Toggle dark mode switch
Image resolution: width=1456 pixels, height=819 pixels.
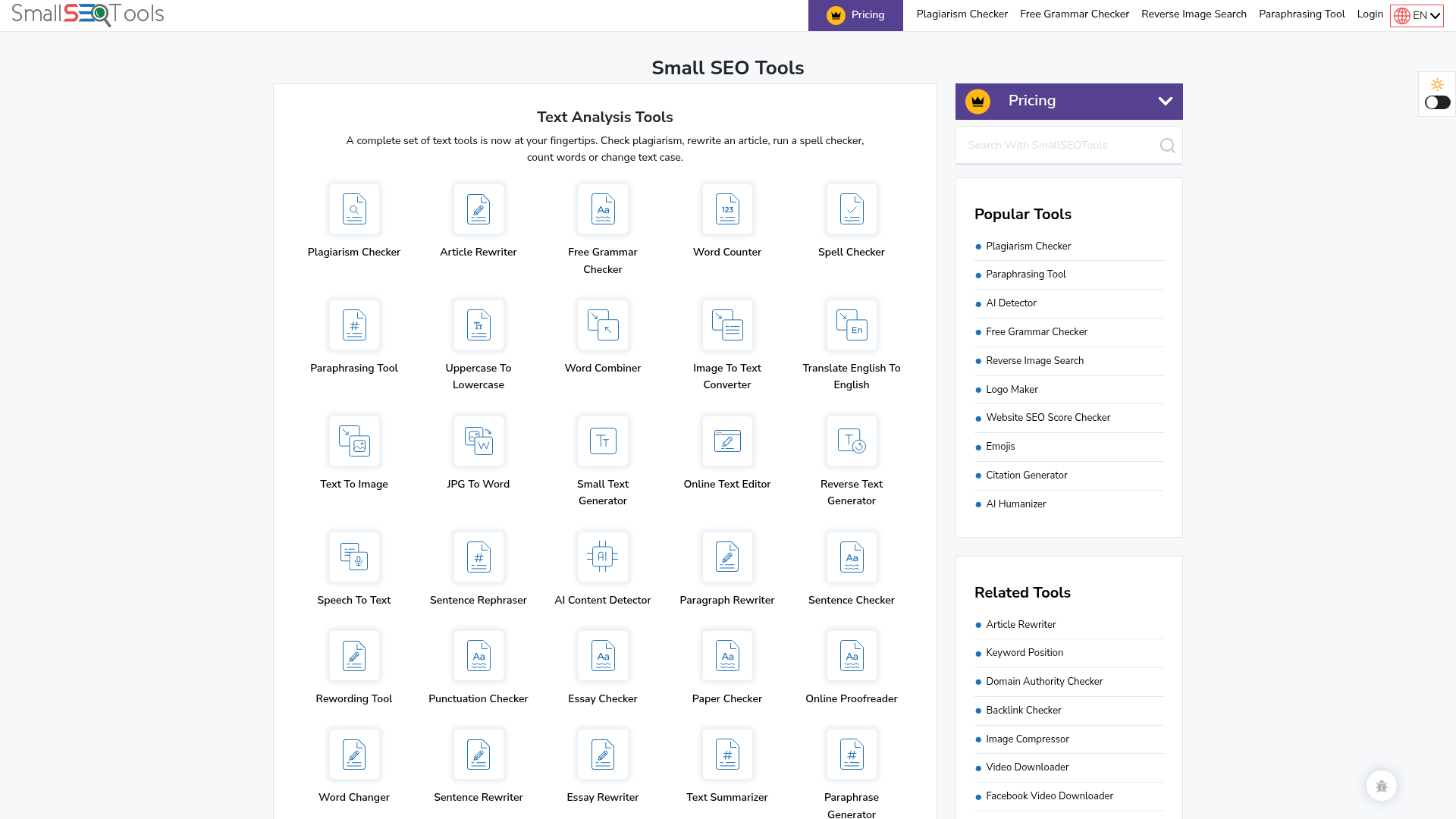tap(1437, 103)
